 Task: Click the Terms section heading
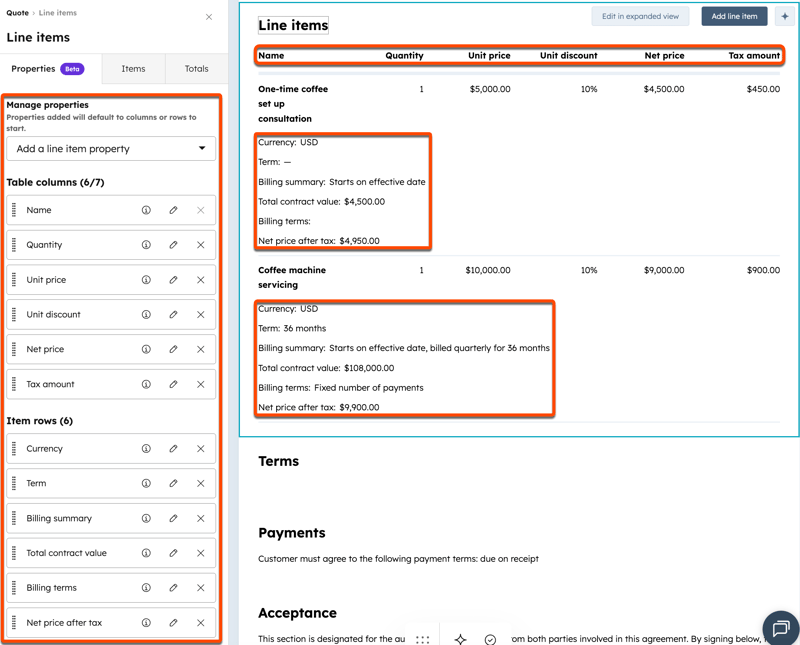pyautogui.click(x=278, y=461)
